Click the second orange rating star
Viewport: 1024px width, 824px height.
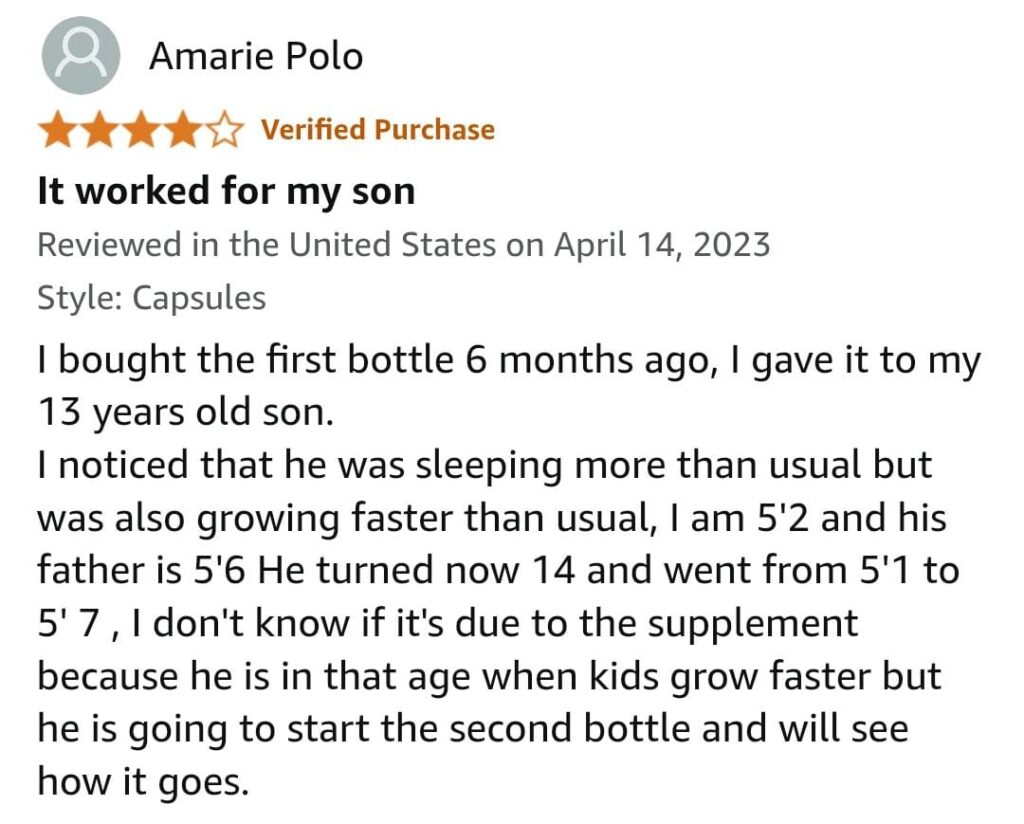(x=99, y=130)
